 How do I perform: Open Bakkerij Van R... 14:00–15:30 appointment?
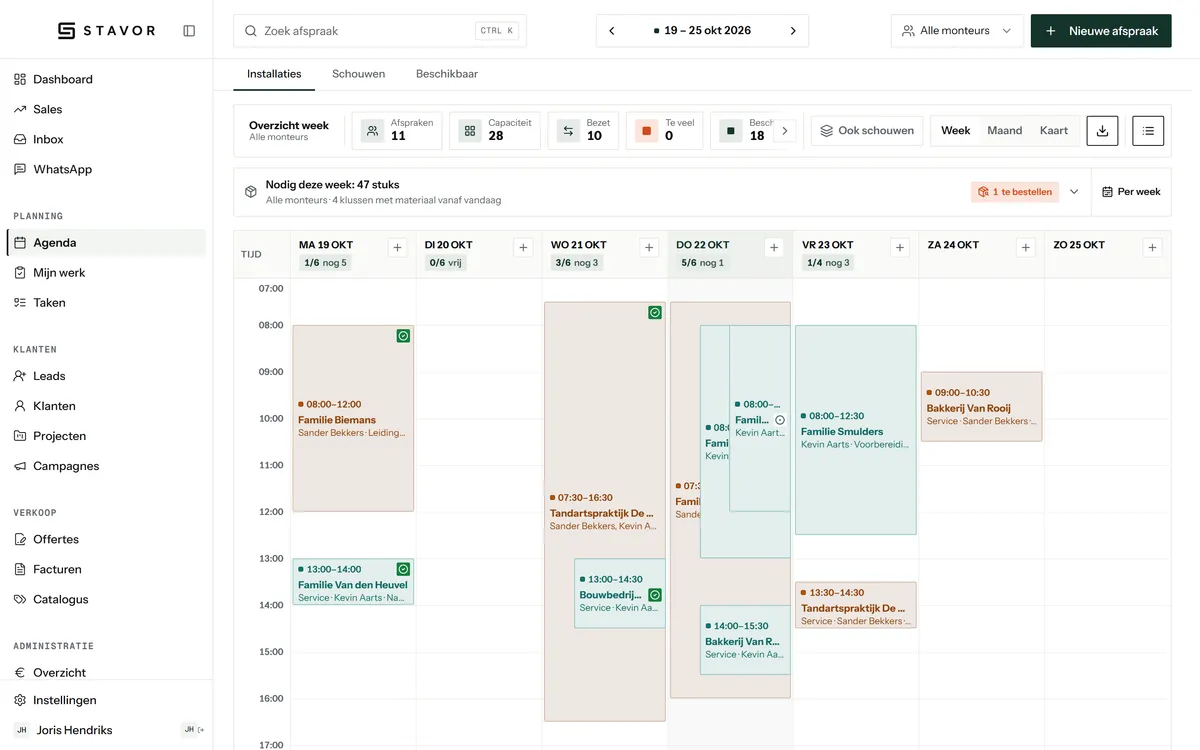tap(745, 640)
